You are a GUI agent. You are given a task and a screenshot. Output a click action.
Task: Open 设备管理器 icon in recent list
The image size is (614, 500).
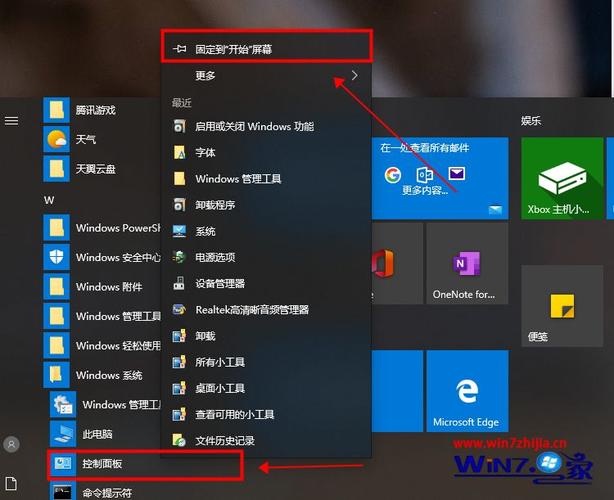coord(179,283)
